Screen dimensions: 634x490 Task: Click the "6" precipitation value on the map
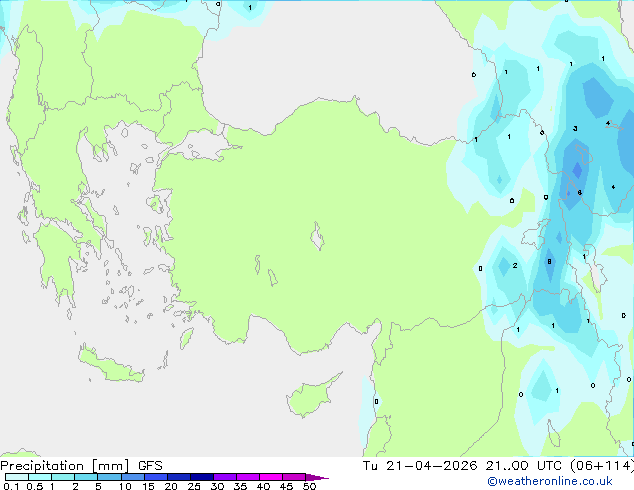click(x=579, y=192)
